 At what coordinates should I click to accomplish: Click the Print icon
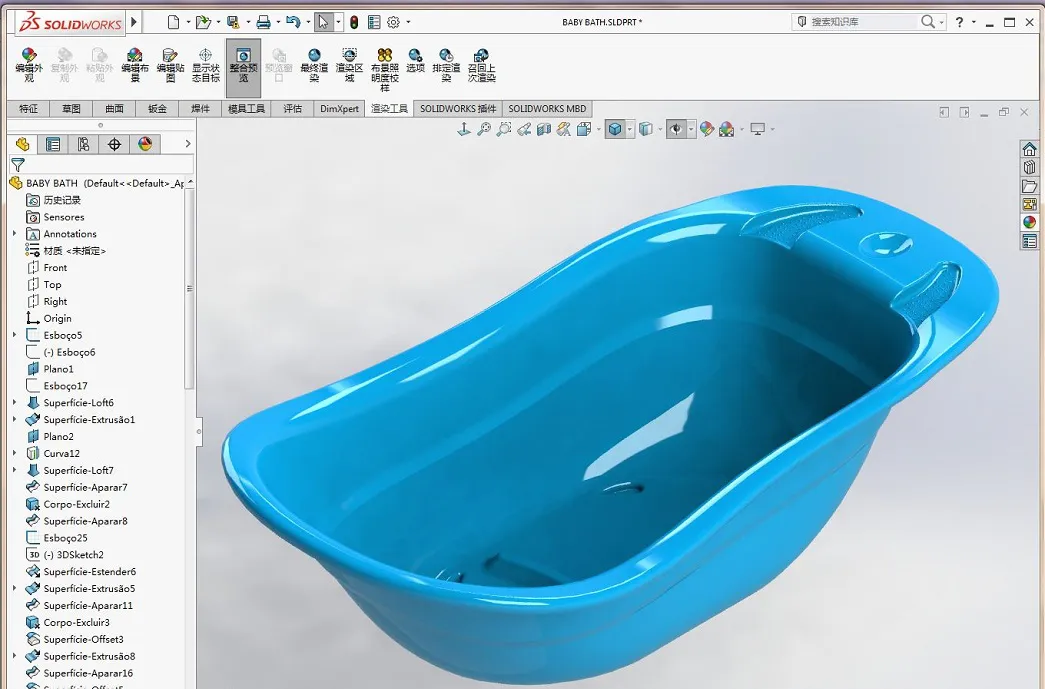pos(263,22)
